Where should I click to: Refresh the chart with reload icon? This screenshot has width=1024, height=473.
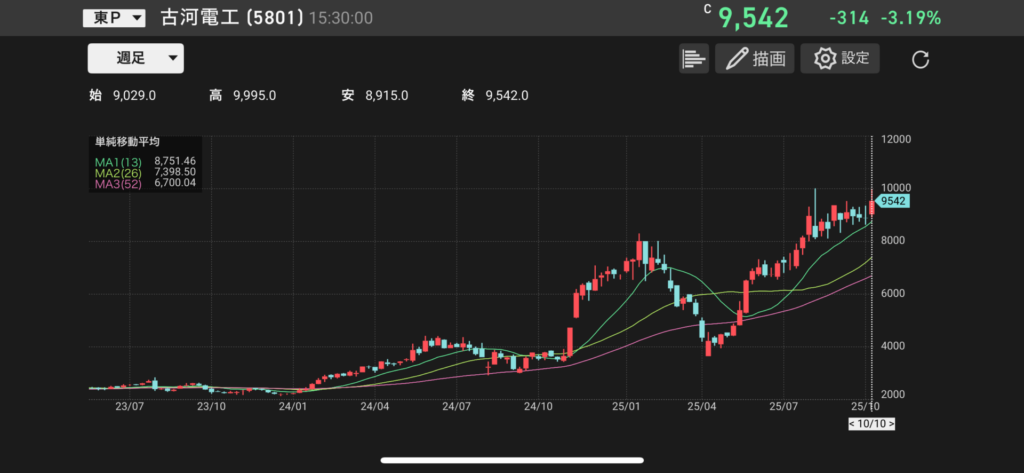coord(921,60)
